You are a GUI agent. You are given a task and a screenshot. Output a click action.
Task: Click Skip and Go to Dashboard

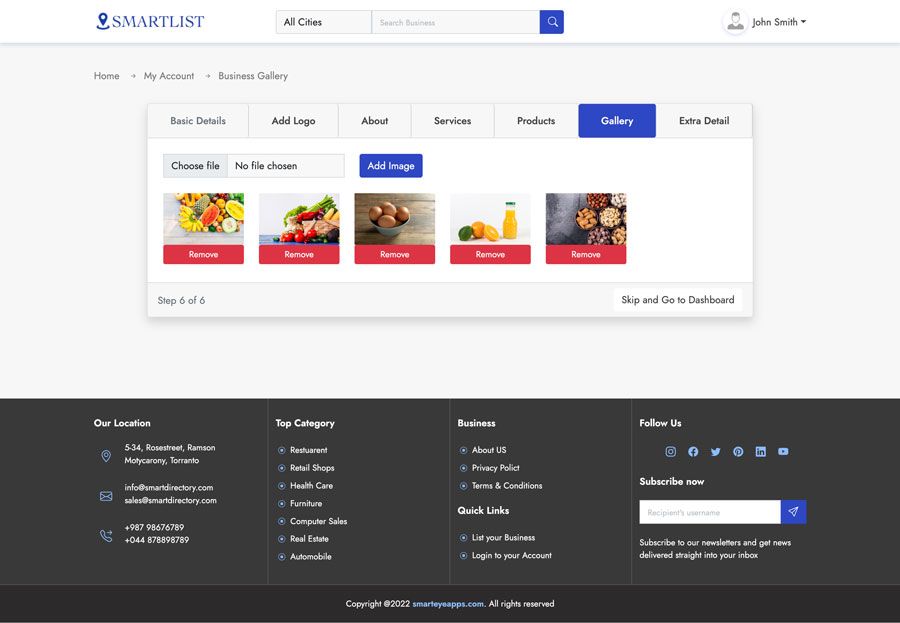click(x=678, y=300)
